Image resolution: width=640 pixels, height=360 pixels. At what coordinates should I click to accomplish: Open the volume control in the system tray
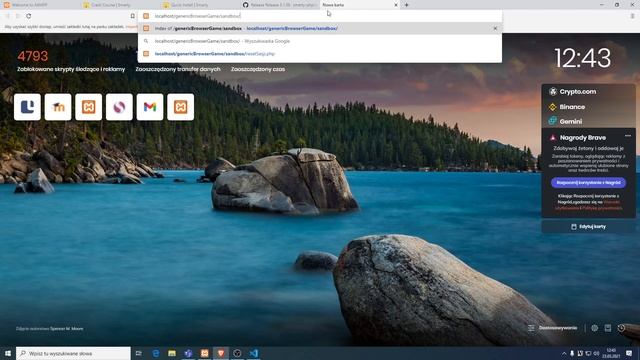(x=596, y=353)
